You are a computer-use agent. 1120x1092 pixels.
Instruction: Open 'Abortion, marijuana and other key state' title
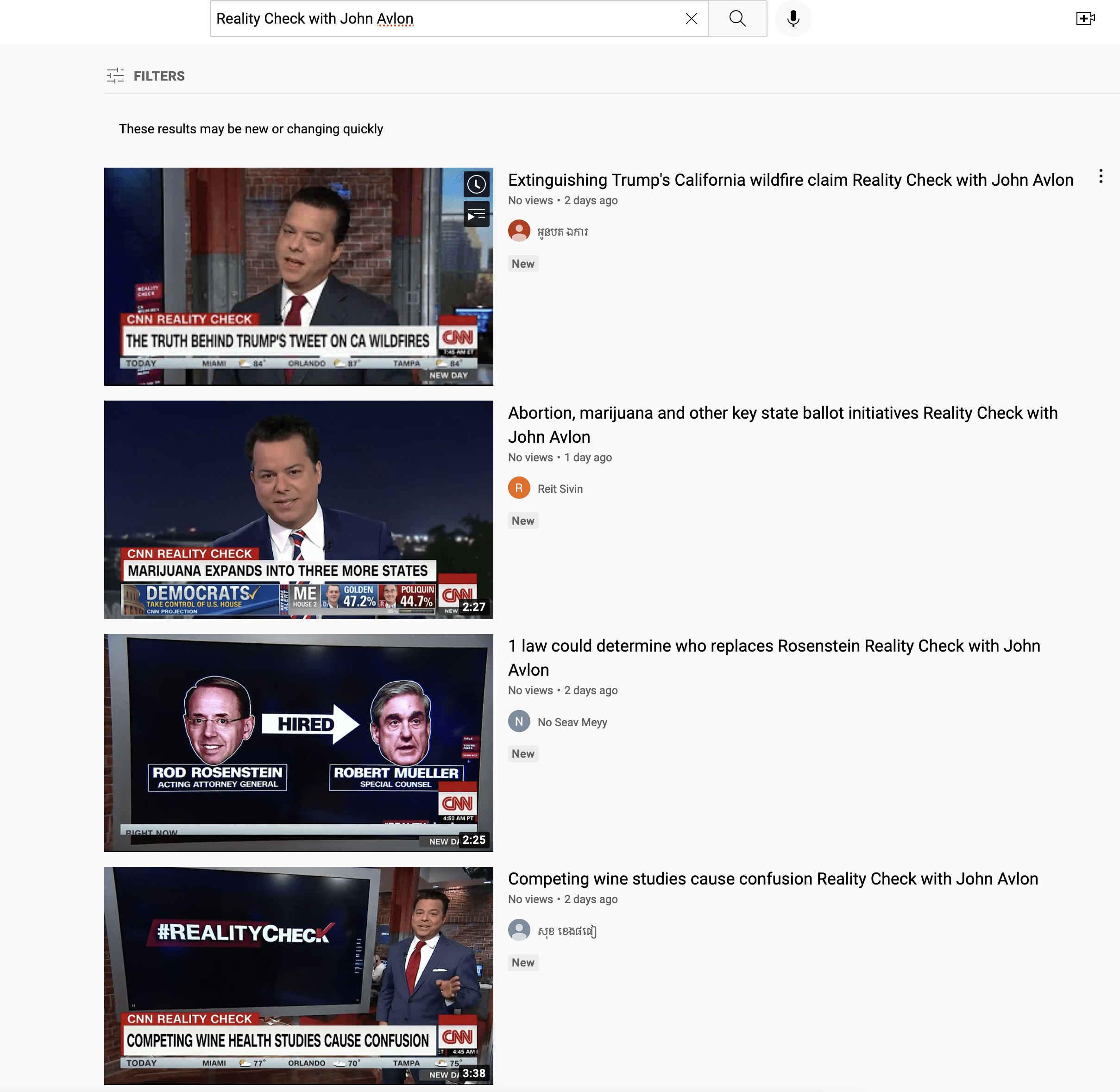(x=783, y=425)
